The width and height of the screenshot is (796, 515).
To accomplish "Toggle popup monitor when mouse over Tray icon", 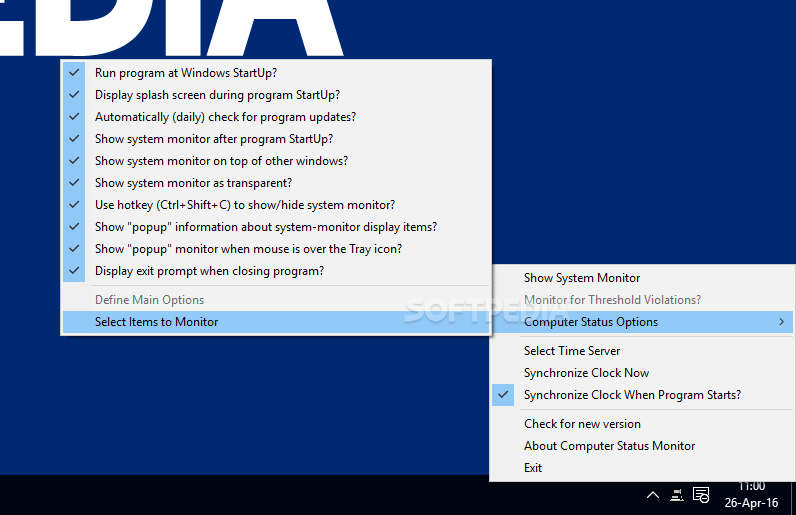I will [x=276, y=249].
